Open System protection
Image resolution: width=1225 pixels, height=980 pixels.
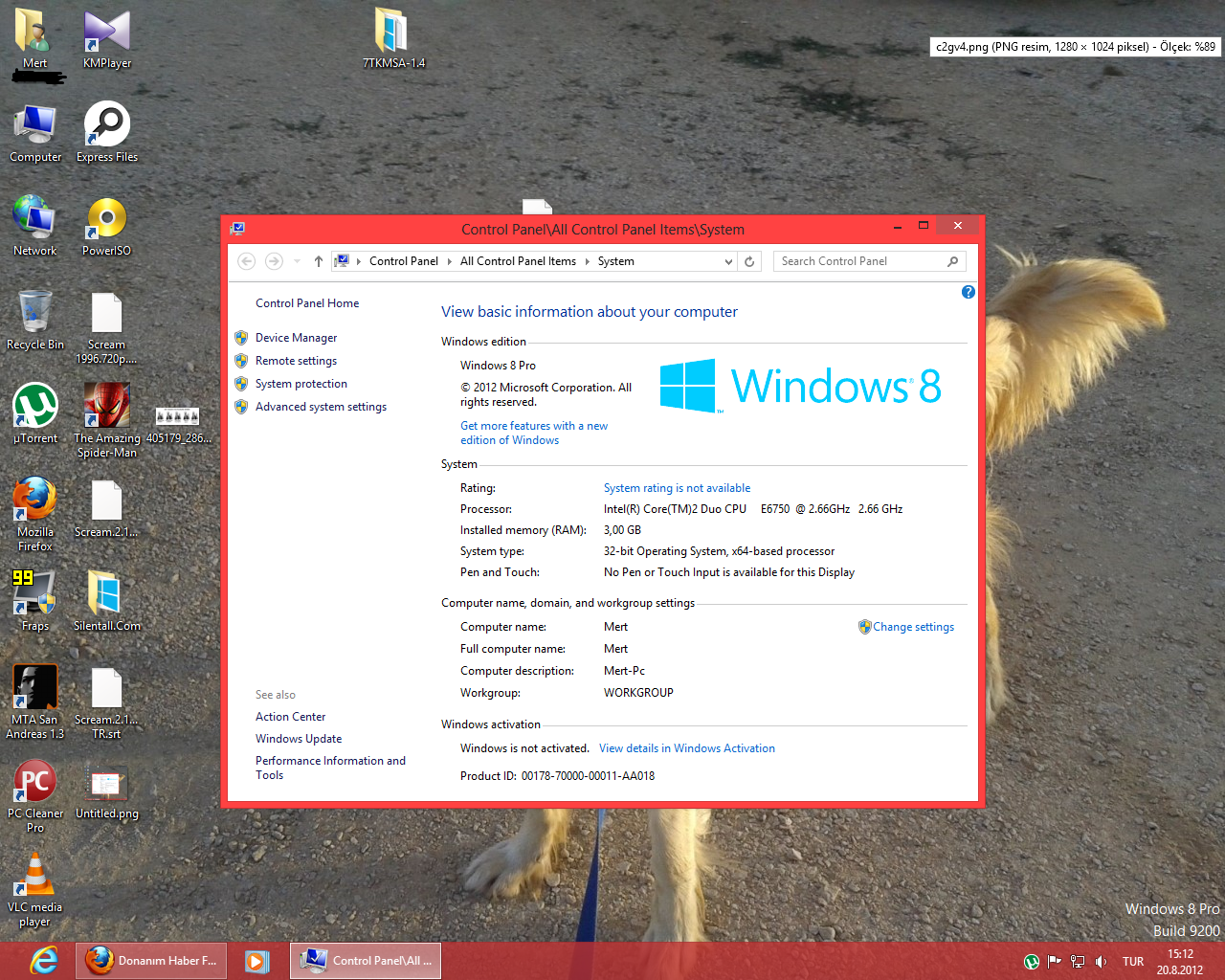click(x=301, y=384)
